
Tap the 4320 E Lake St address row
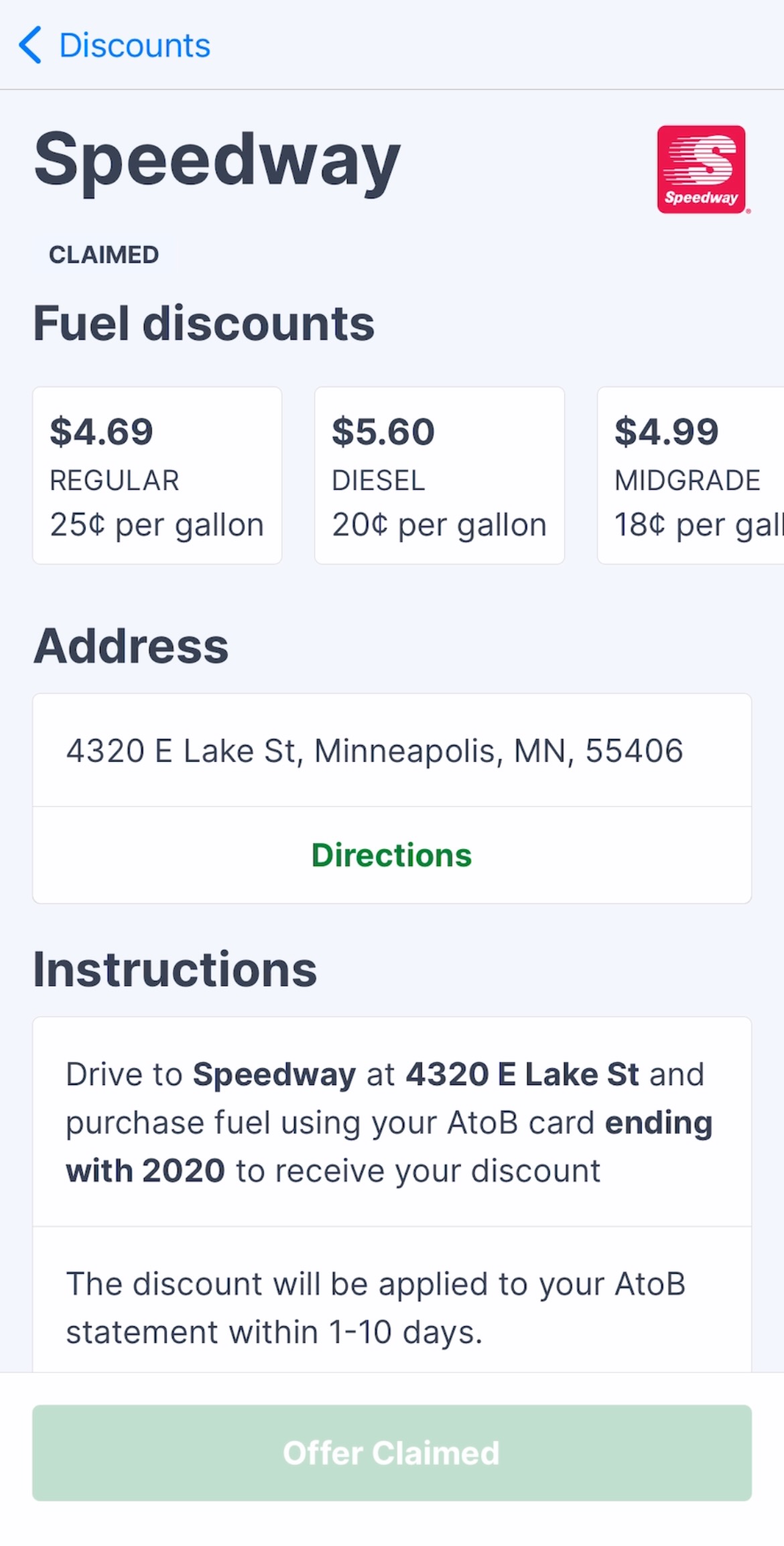[375, 751]
